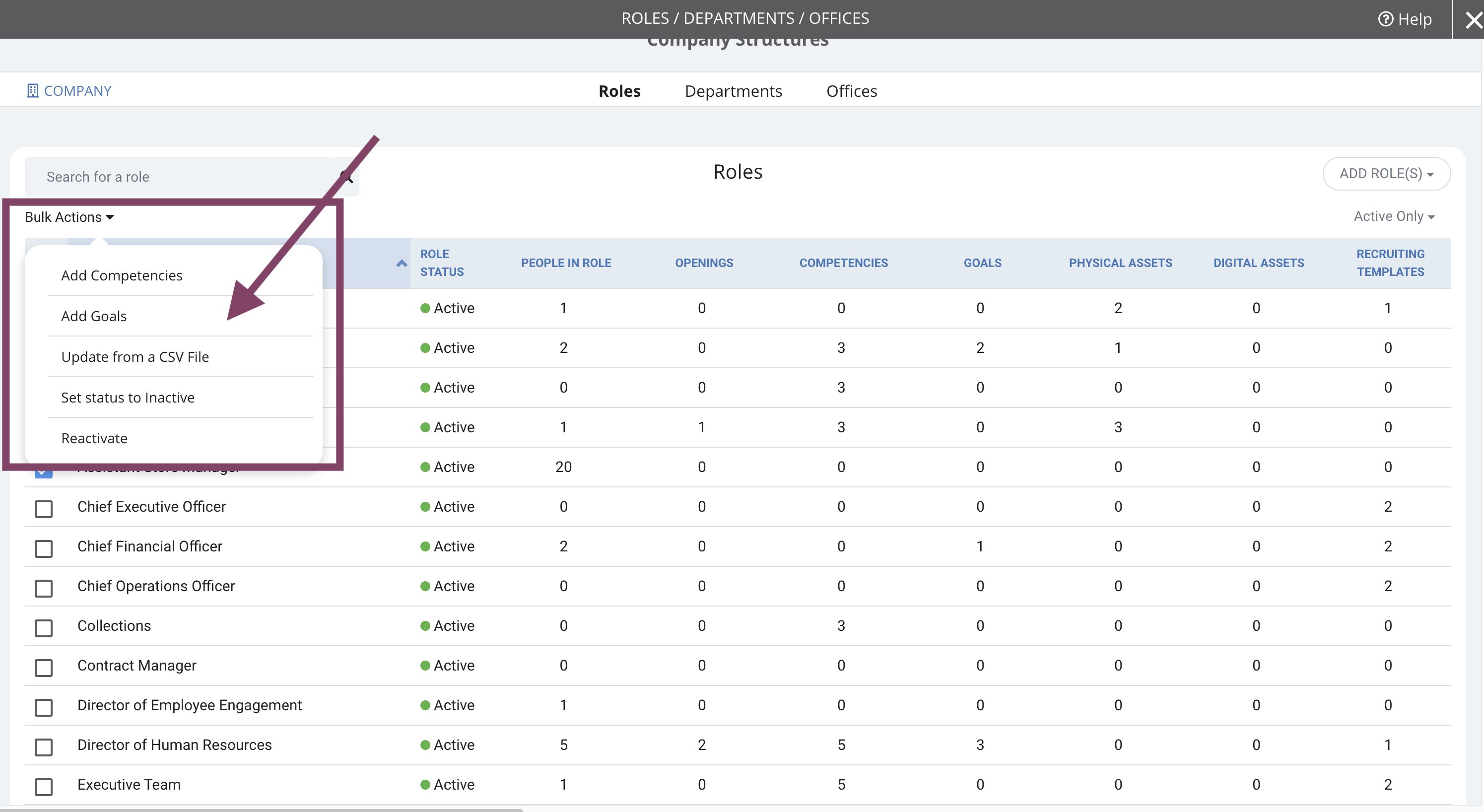
Task: Choose Add Goals from Bulk Actions
Action: tap(94, 316)
